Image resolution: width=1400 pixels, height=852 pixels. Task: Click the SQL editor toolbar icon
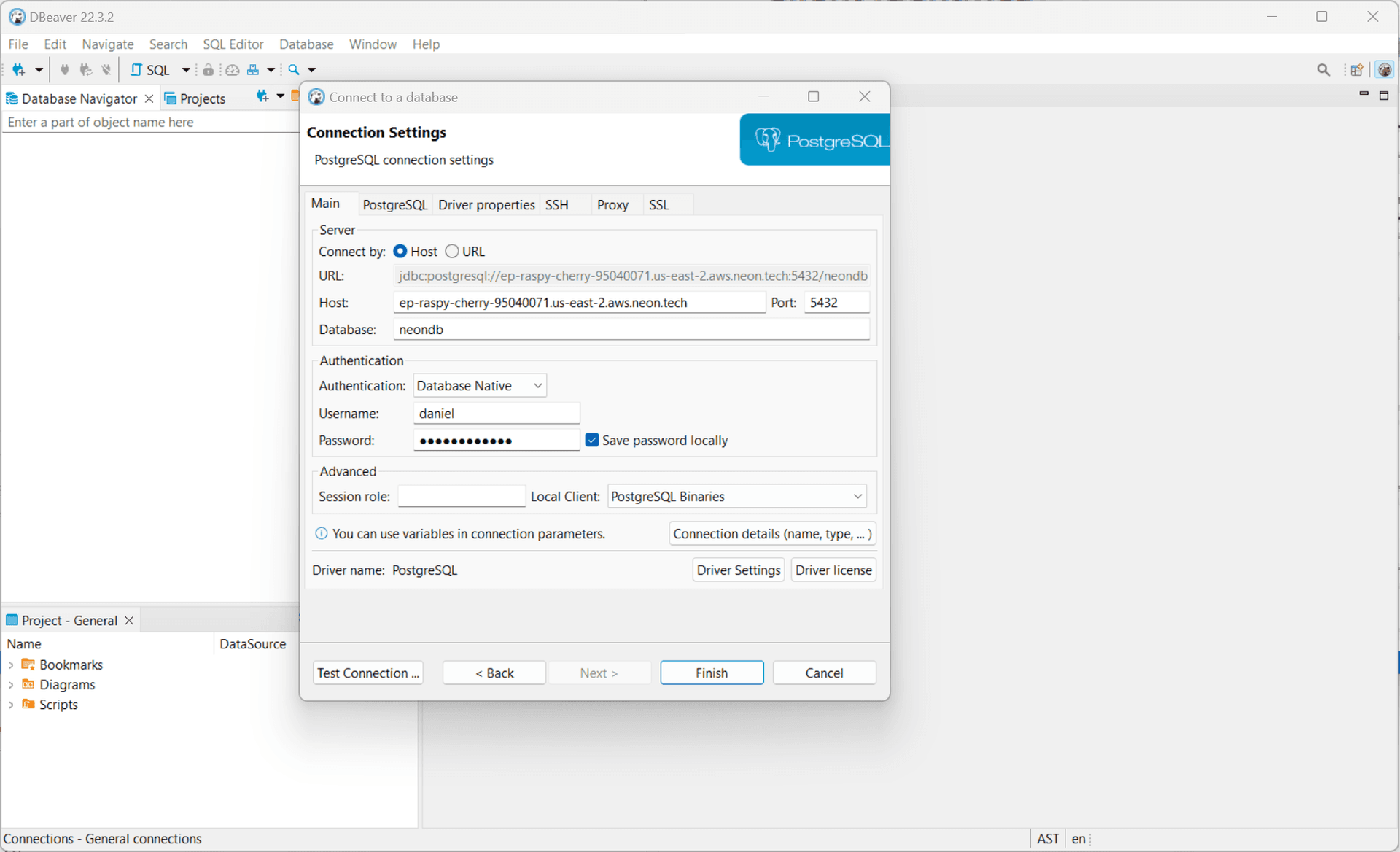152,69
